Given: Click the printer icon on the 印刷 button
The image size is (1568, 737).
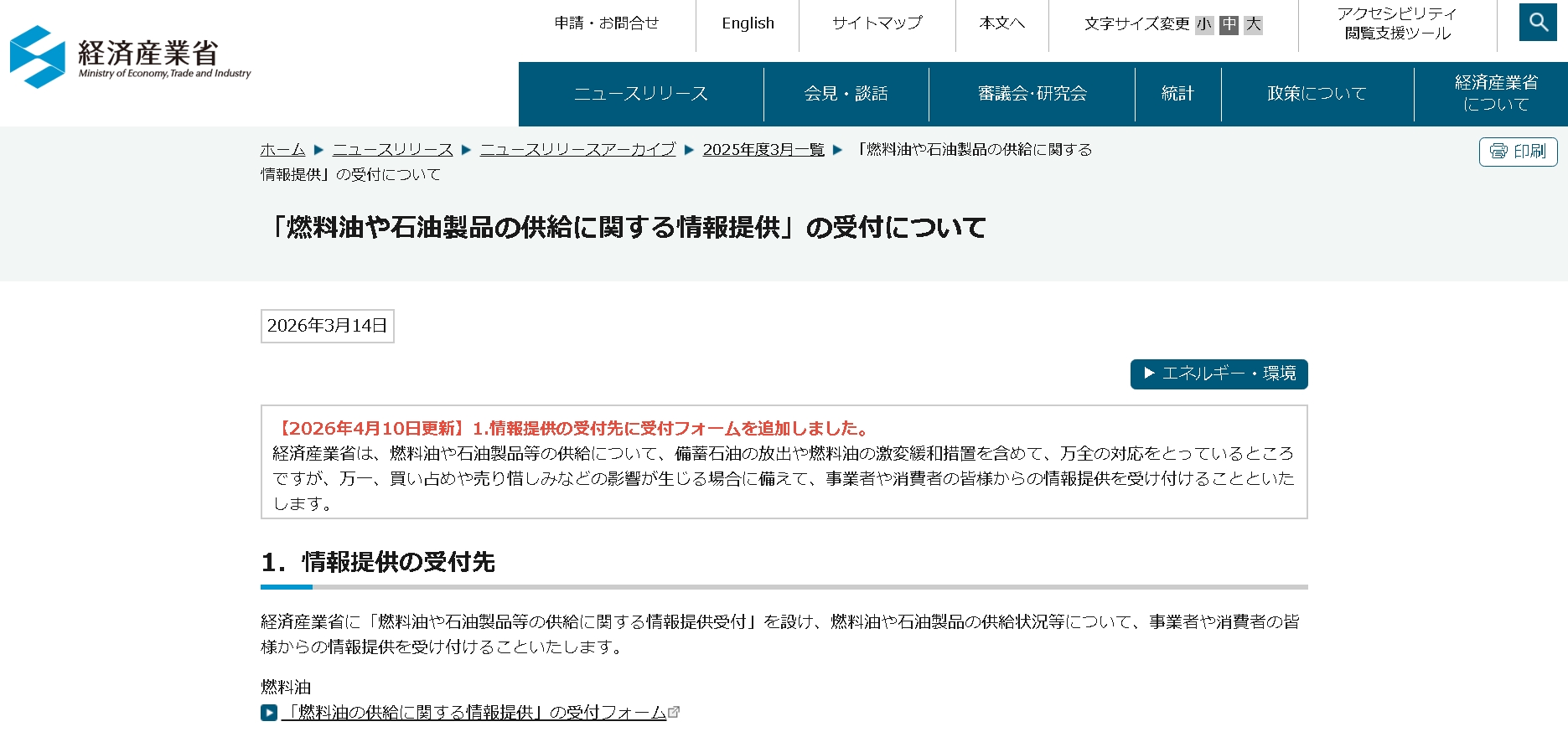Looking at the screenshot, I should tap(1498, 152).
